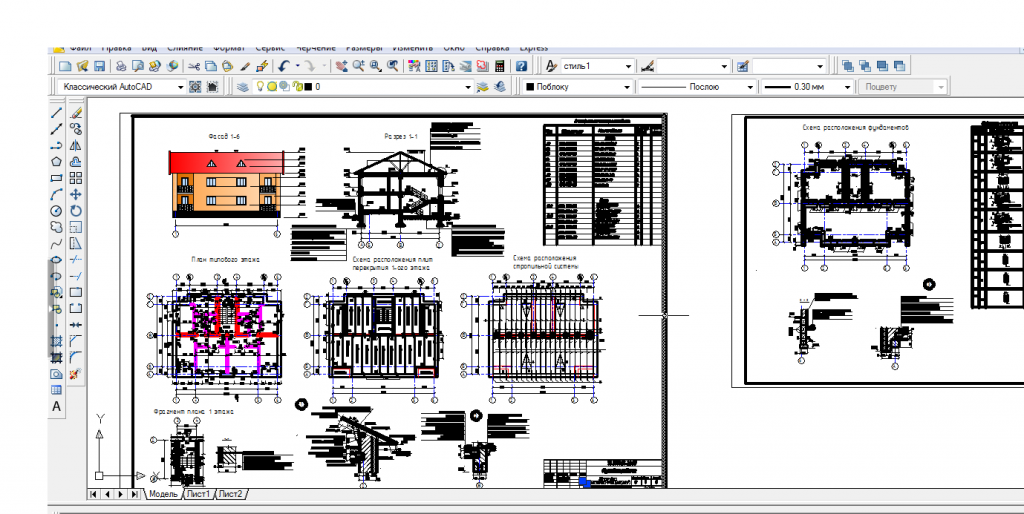Open Plot Preview icon
The width and height of the screenshot is (1024, 514).
point(138,66)
